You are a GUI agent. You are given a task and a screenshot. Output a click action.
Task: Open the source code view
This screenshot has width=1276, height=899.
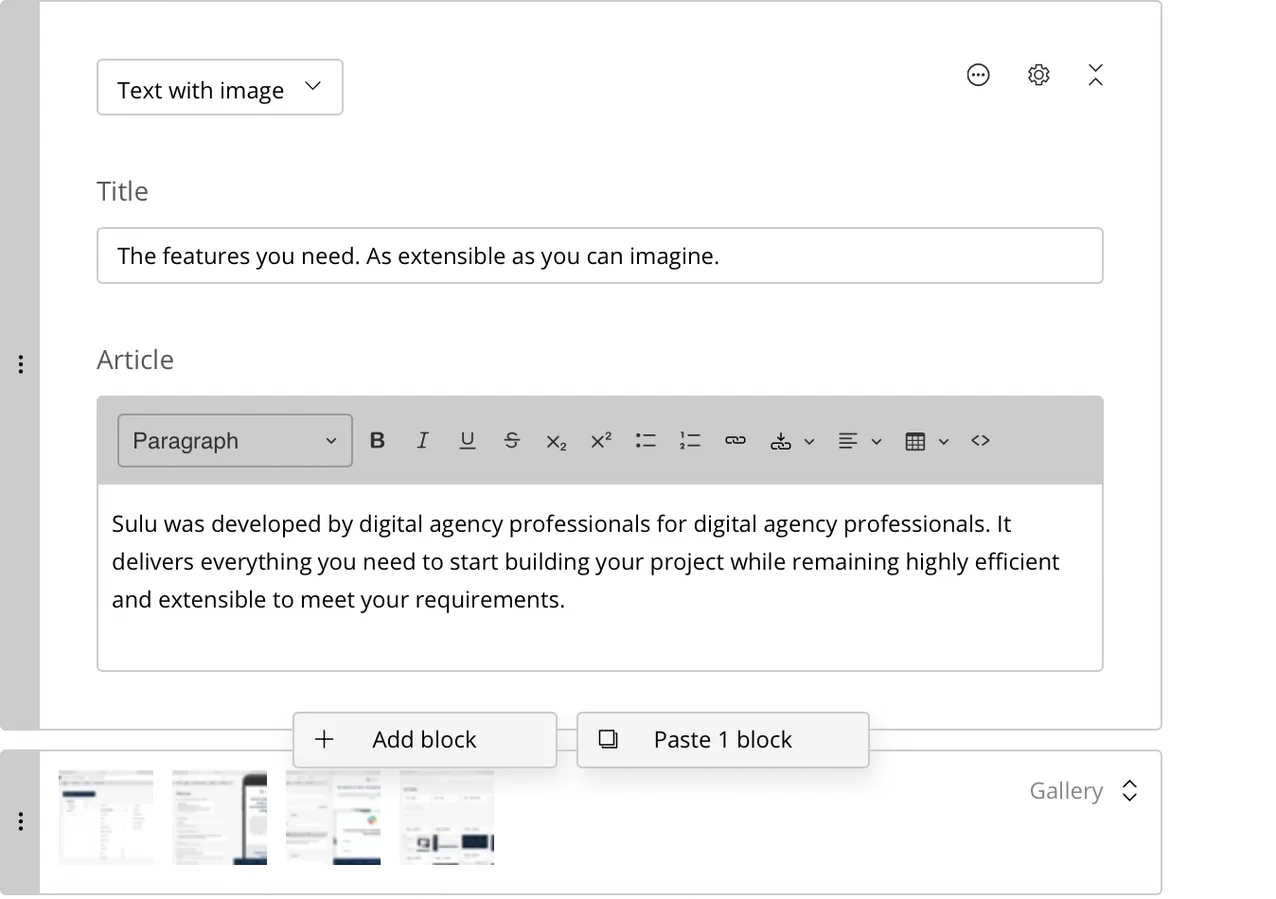coord(980,441)
